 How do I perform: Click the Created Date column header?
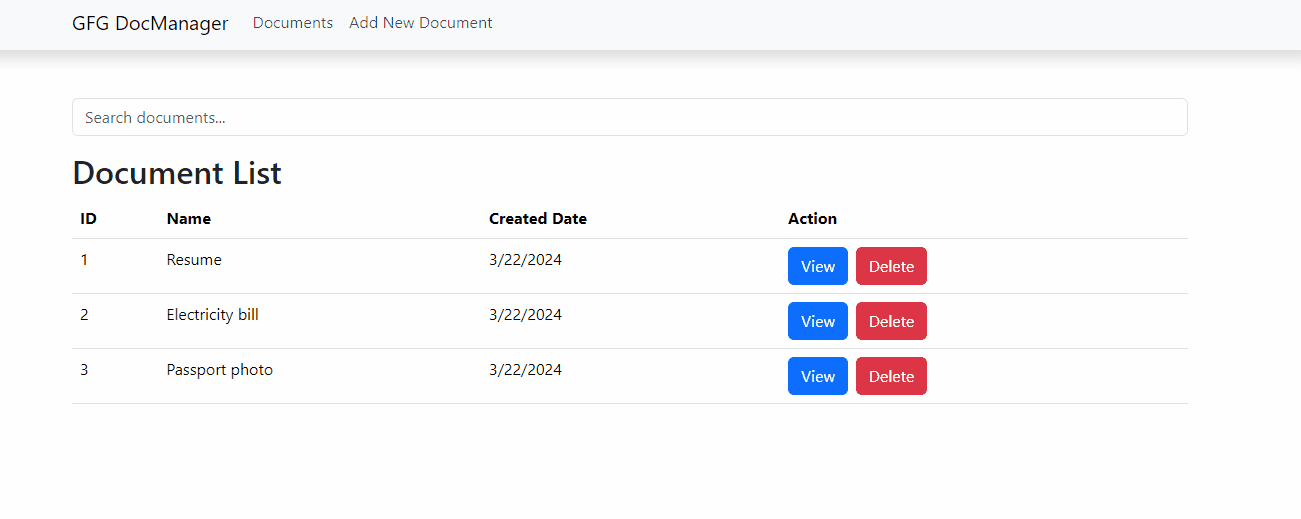point(537,219)
